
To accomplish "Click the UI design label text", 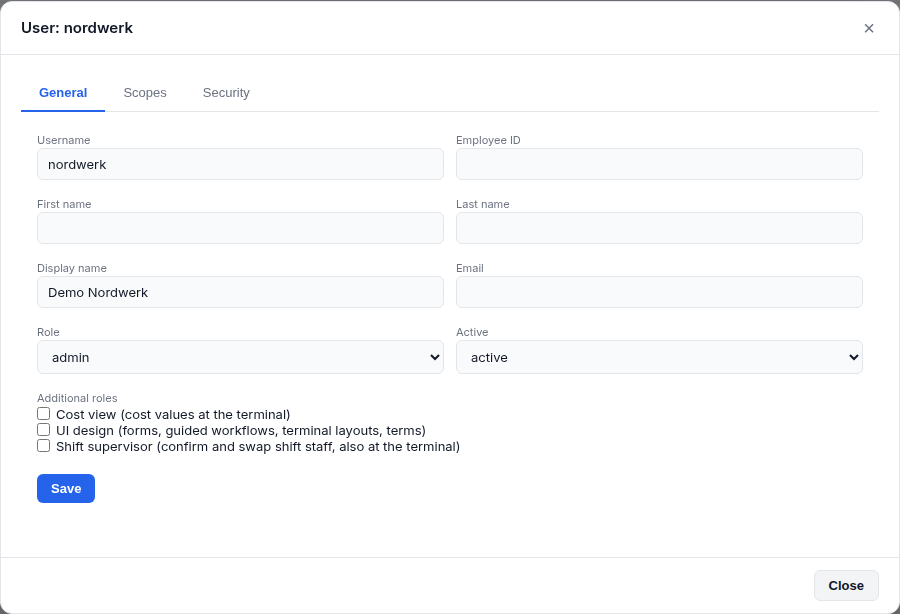I will pyautogui.click(x=241, y=430).
